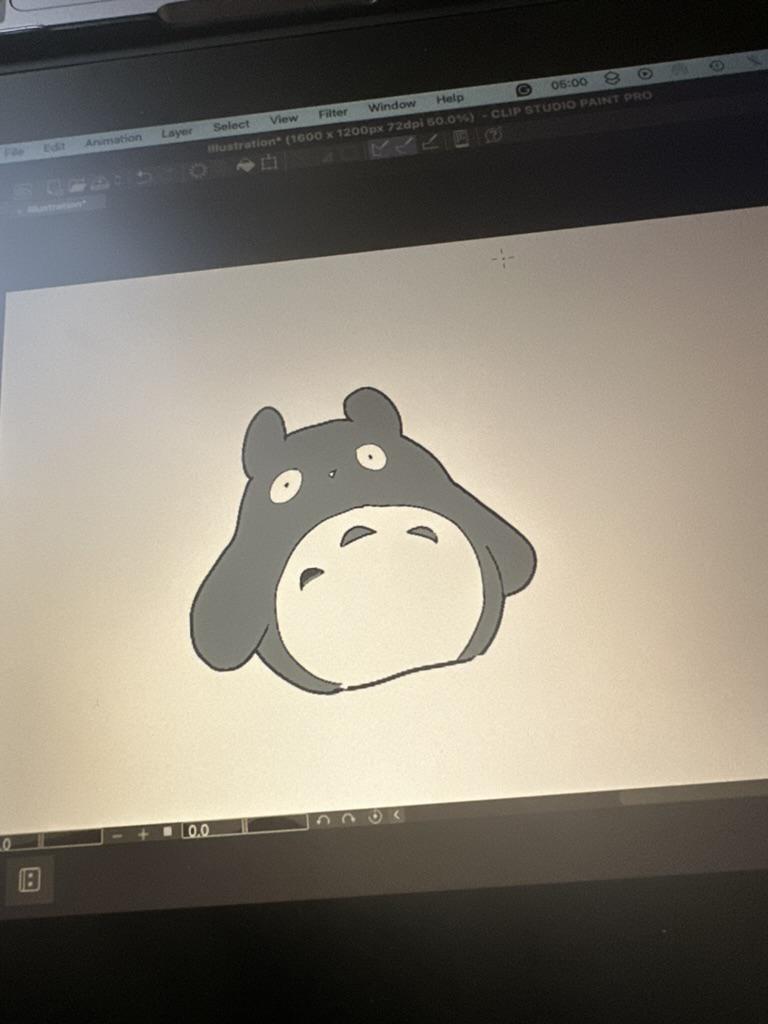Click the reset rotation circle icon
The width and height of the screenshot is (768, 1024).
point(375,817)
